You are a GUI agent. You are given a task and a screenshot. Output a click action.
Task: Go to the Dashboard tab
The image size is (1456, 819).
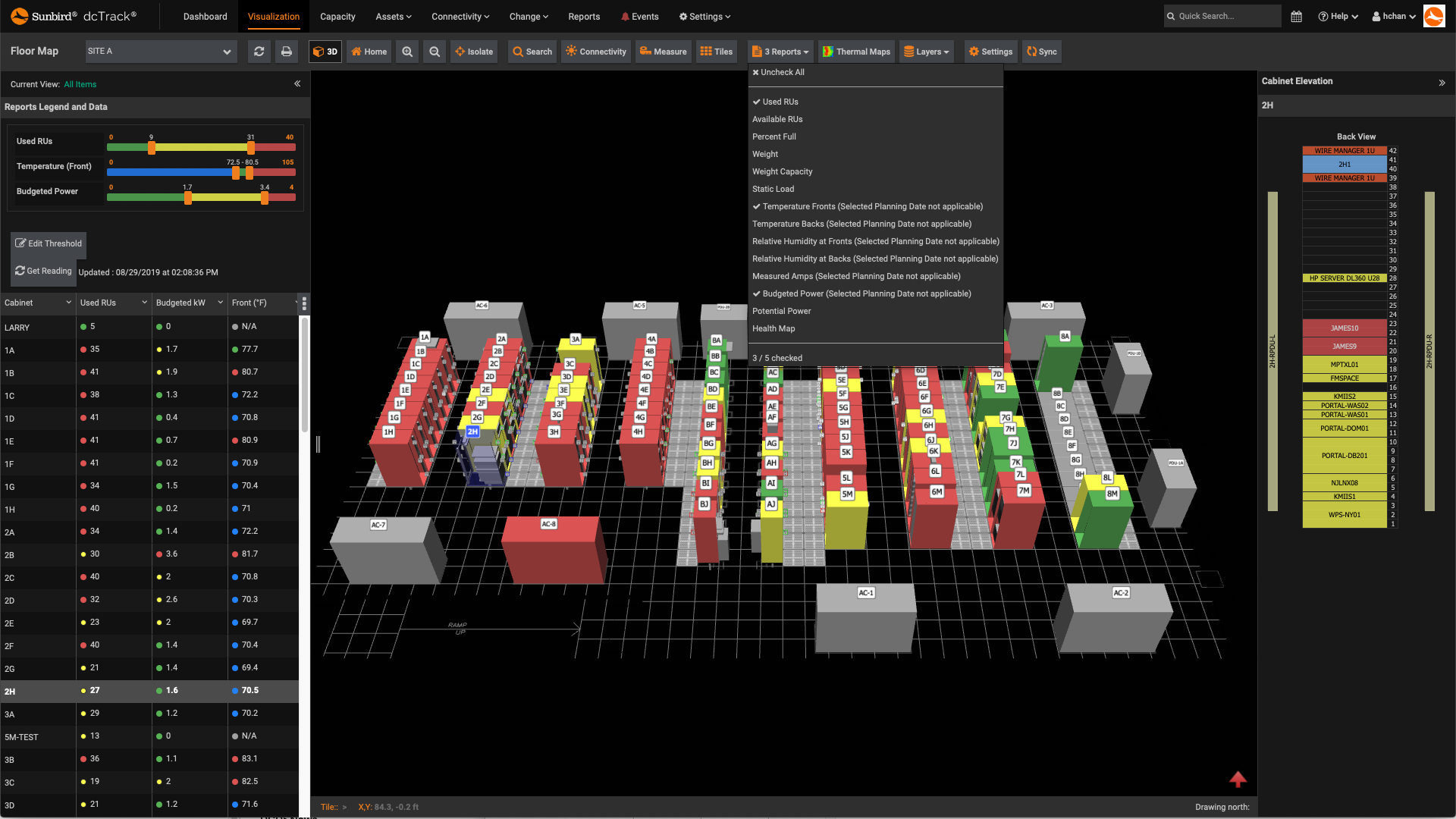coord(205,17)
